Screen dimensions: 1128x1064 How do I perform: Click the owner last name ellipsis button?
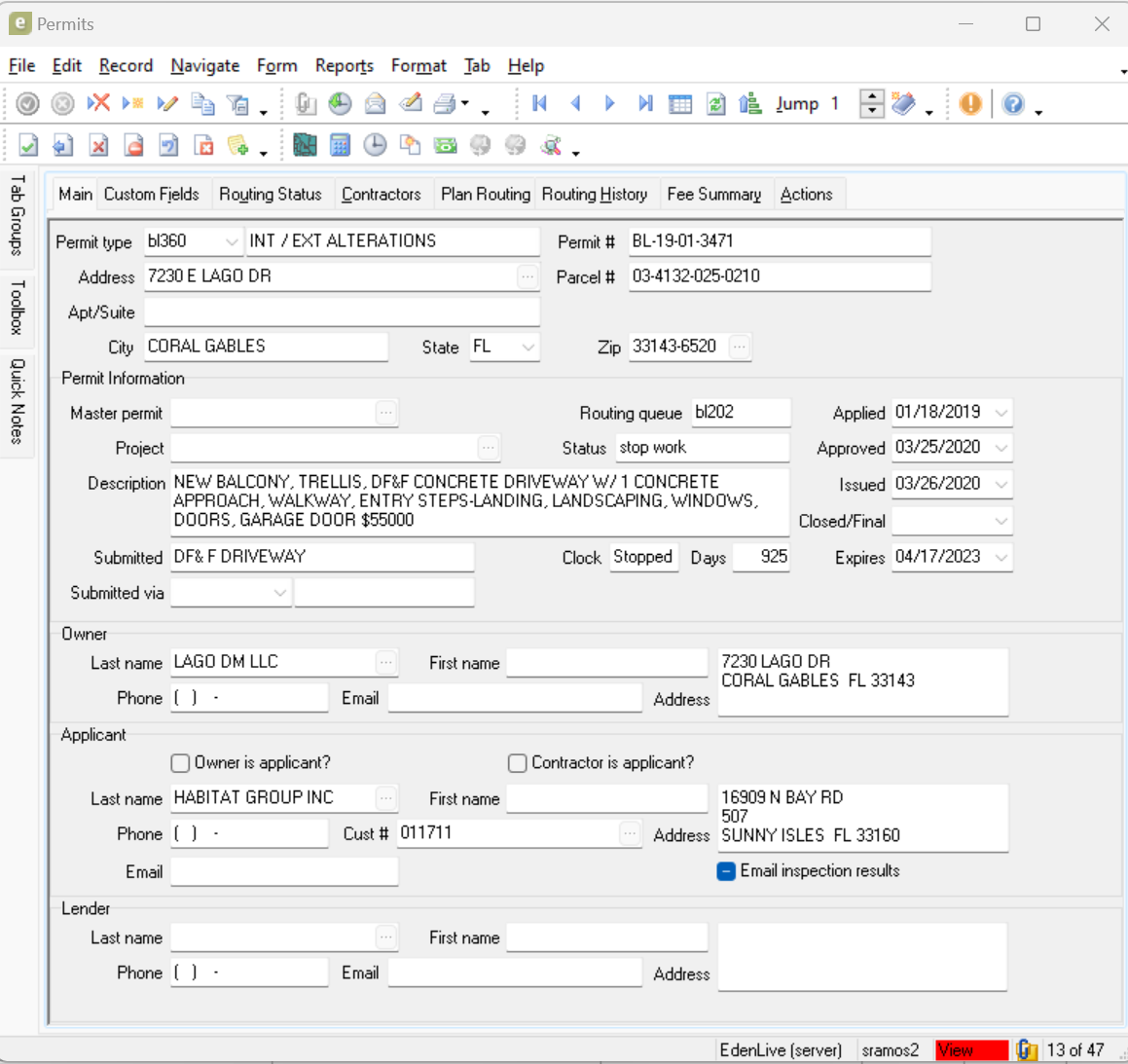click(386, 662)
